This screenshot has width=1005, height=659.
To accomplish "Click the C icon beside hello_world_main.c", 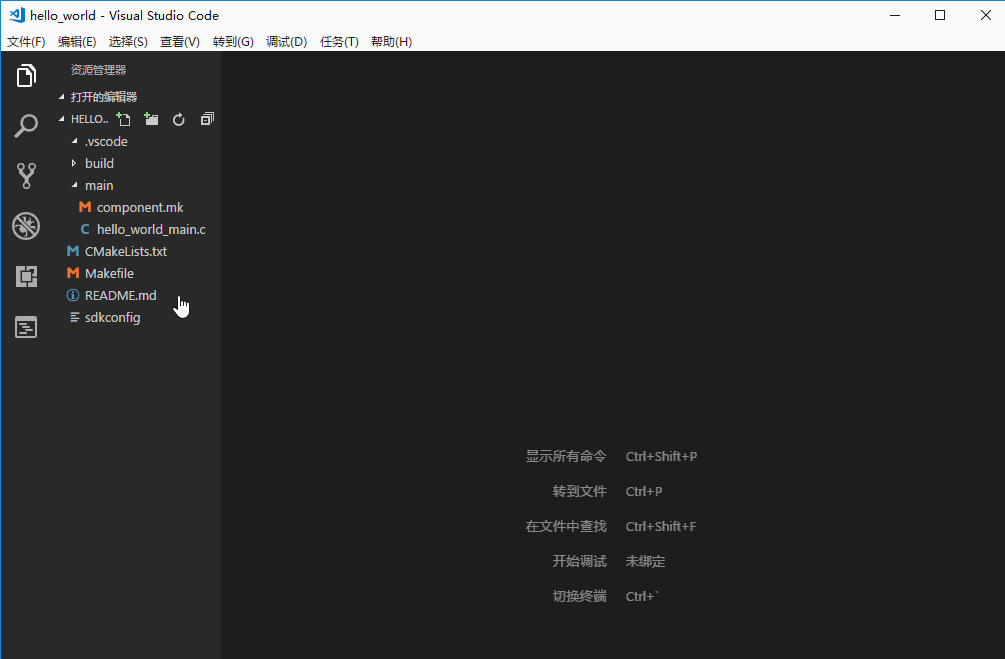I will click(x=85, y=229).
